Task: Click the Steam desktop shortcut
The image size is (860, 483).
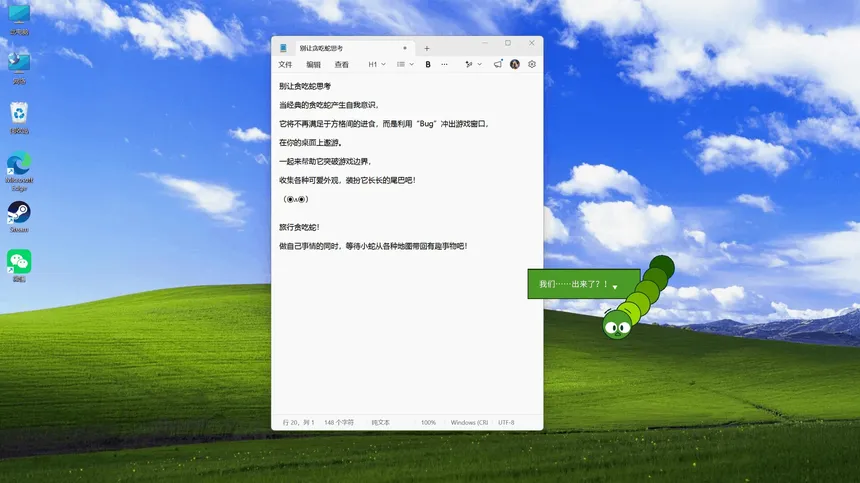Action: pyautogui.click(x=19, y=217)
